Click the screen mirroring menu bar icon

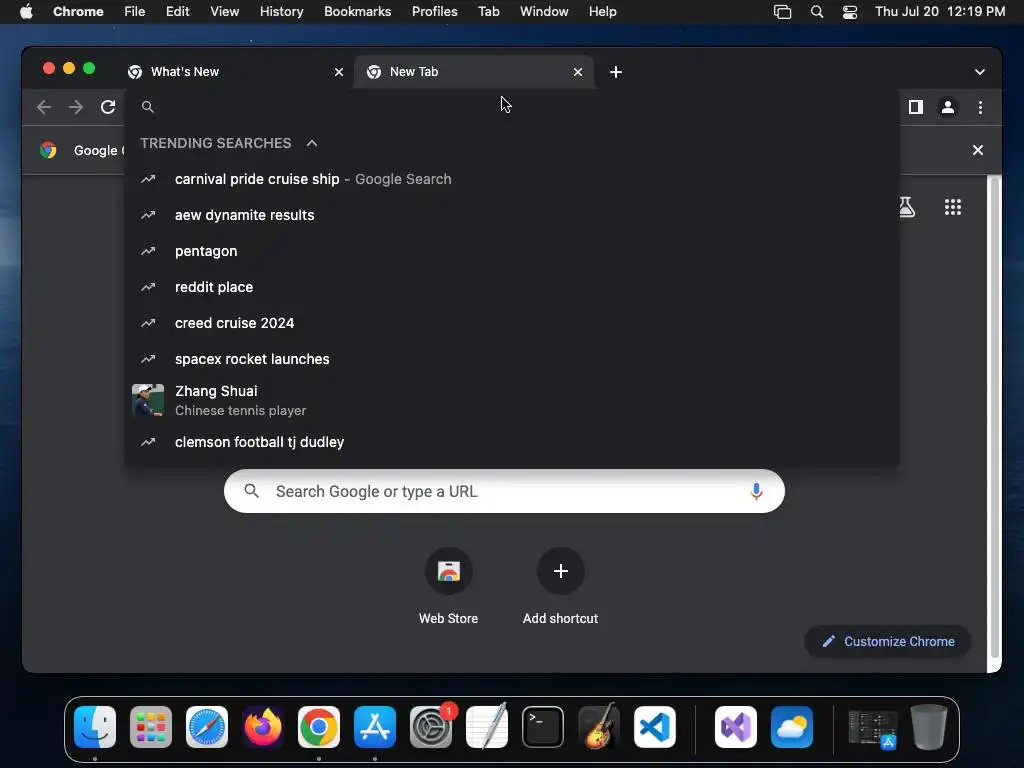782,12
